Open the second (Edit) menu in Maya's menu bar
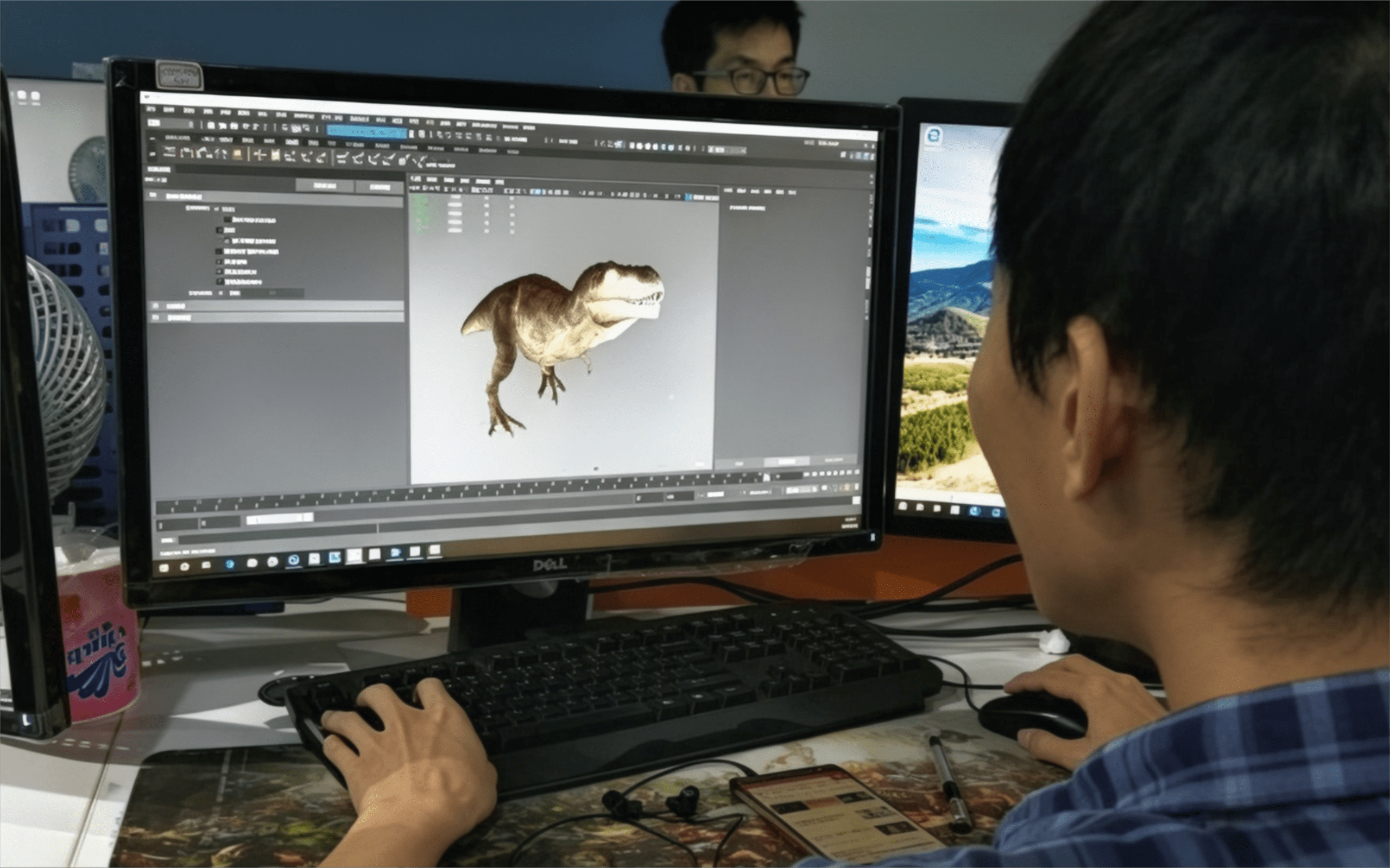The width and height of the screenshot is (1390, 868). [169, 110]
